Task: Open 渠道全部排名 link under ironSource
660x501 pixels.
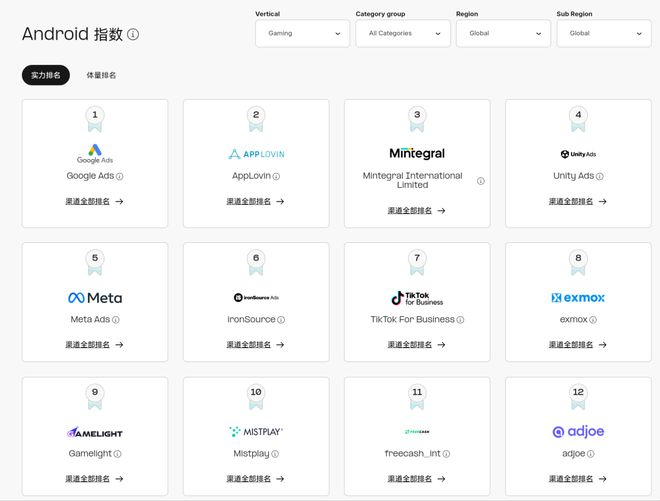Action: pos(256,345)
